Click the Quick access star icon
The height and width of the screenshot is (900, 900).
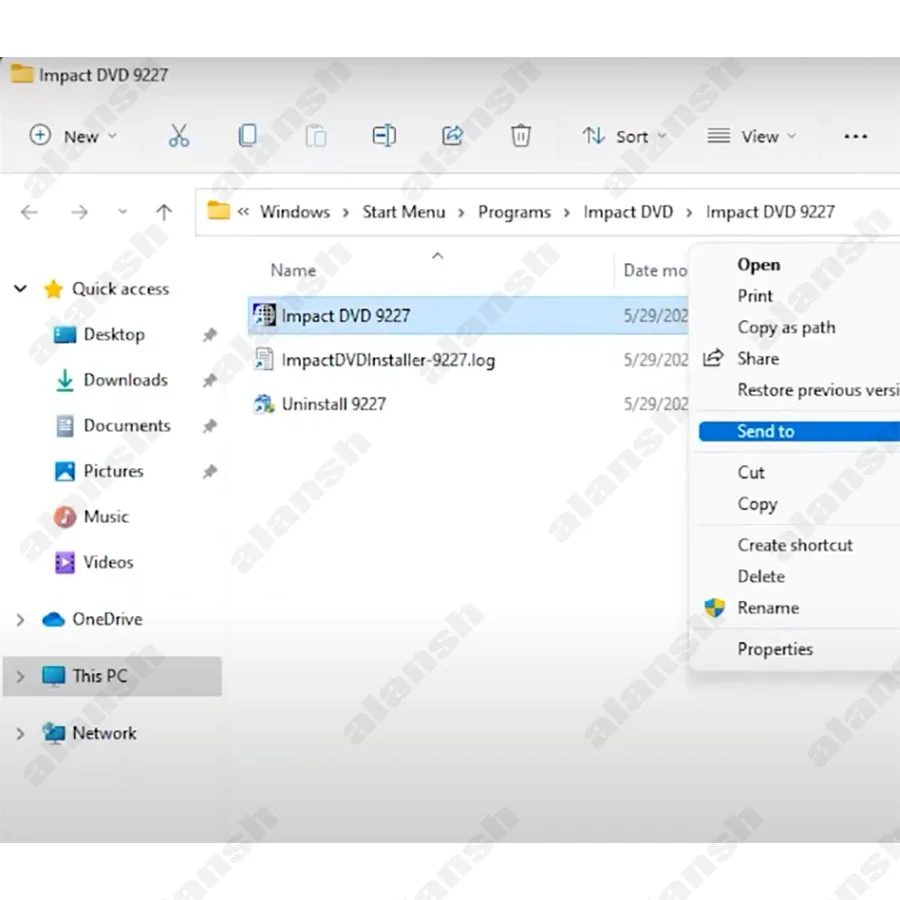pos(53,289)
